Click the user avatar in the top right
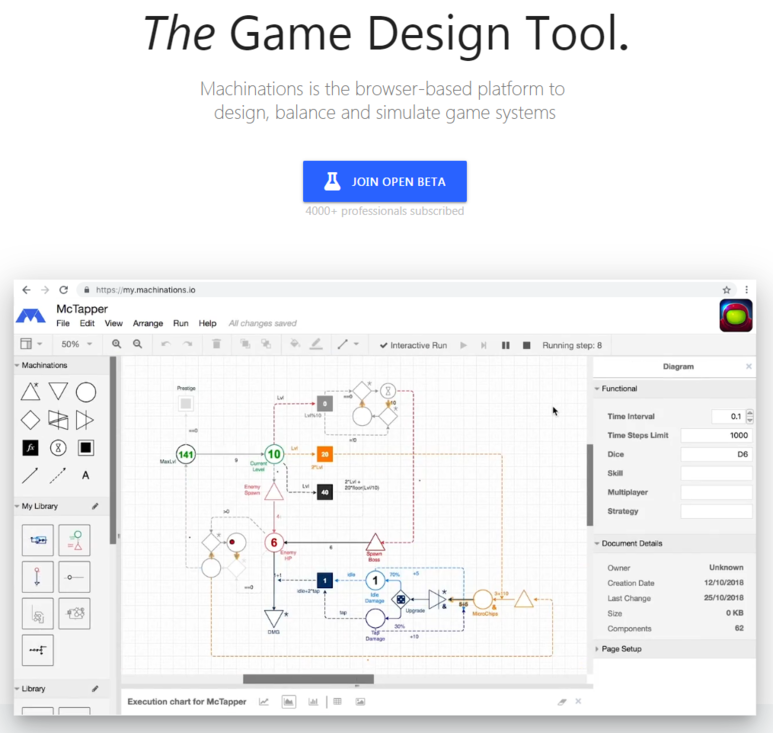 736,315
